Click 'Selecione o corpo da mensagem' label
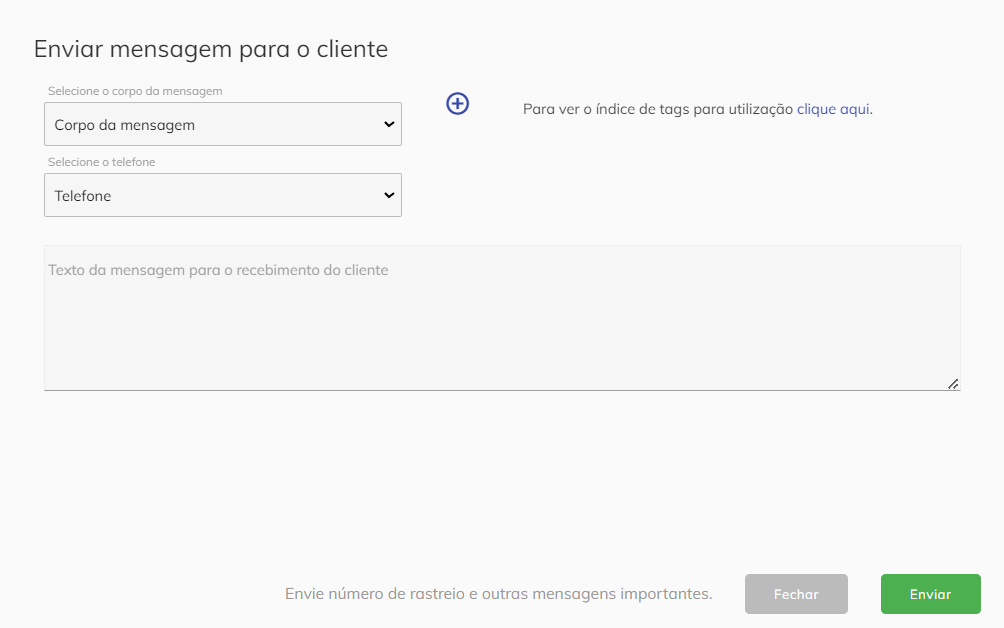This screenshot has width=1004, height=628. click(135, 91)
